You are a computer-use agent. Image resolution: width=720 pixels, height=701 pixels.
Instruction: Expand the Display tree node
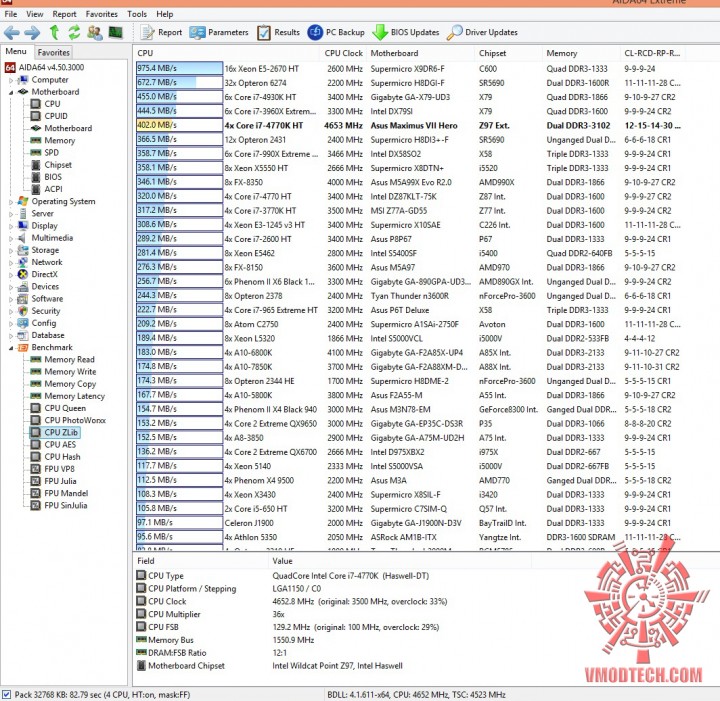click(x=11, y=226)
